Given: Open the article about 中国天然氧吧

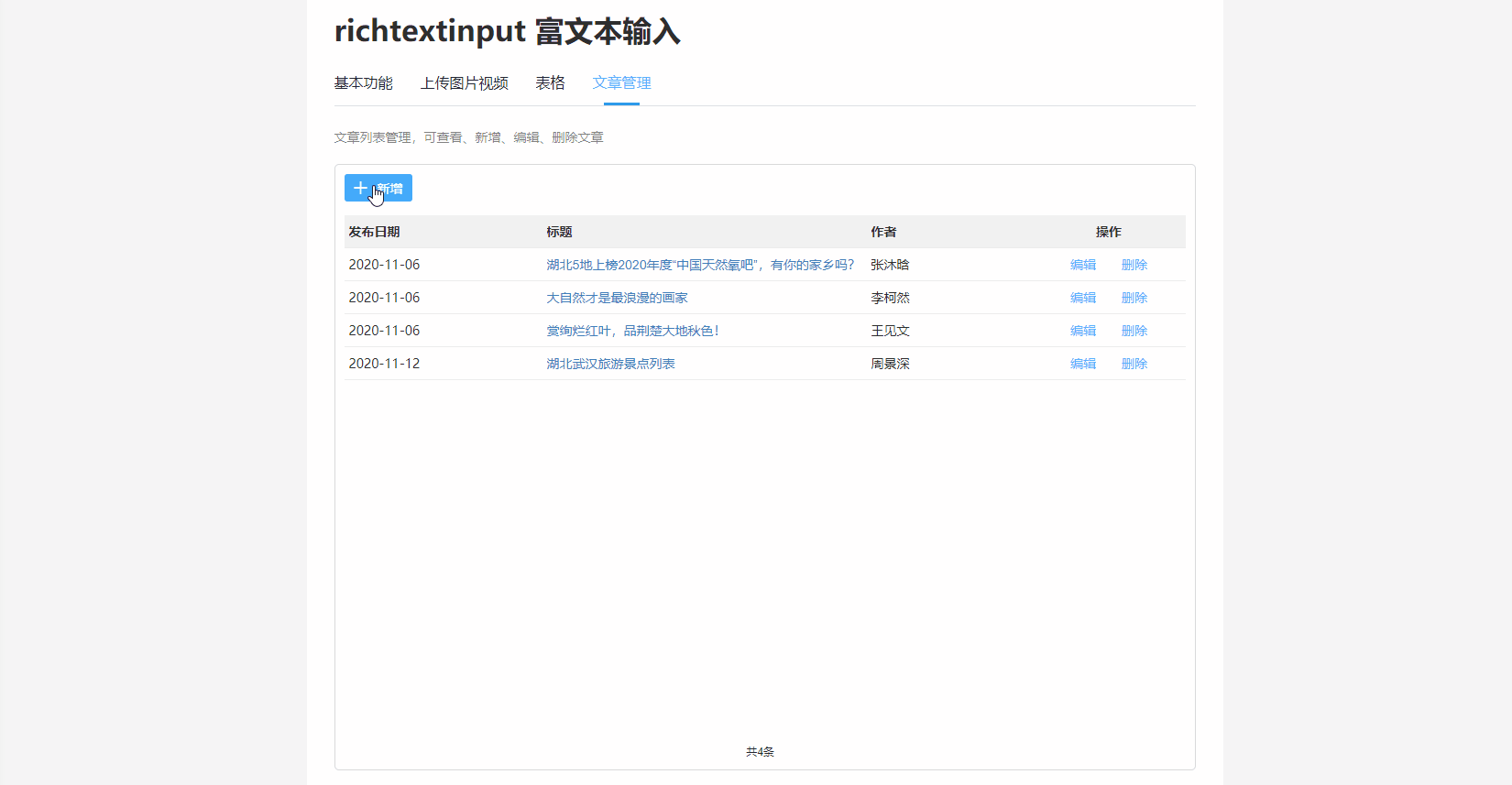Looking at the screenshot, I should [699, 265].
